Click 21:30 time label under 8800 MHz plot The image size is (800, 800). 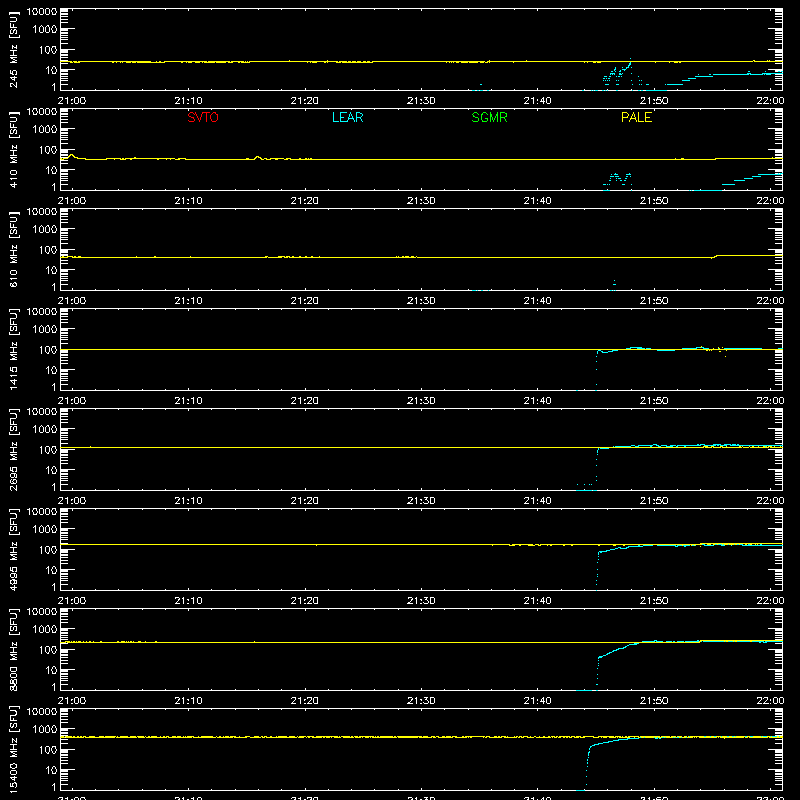(x=421, y=701)
